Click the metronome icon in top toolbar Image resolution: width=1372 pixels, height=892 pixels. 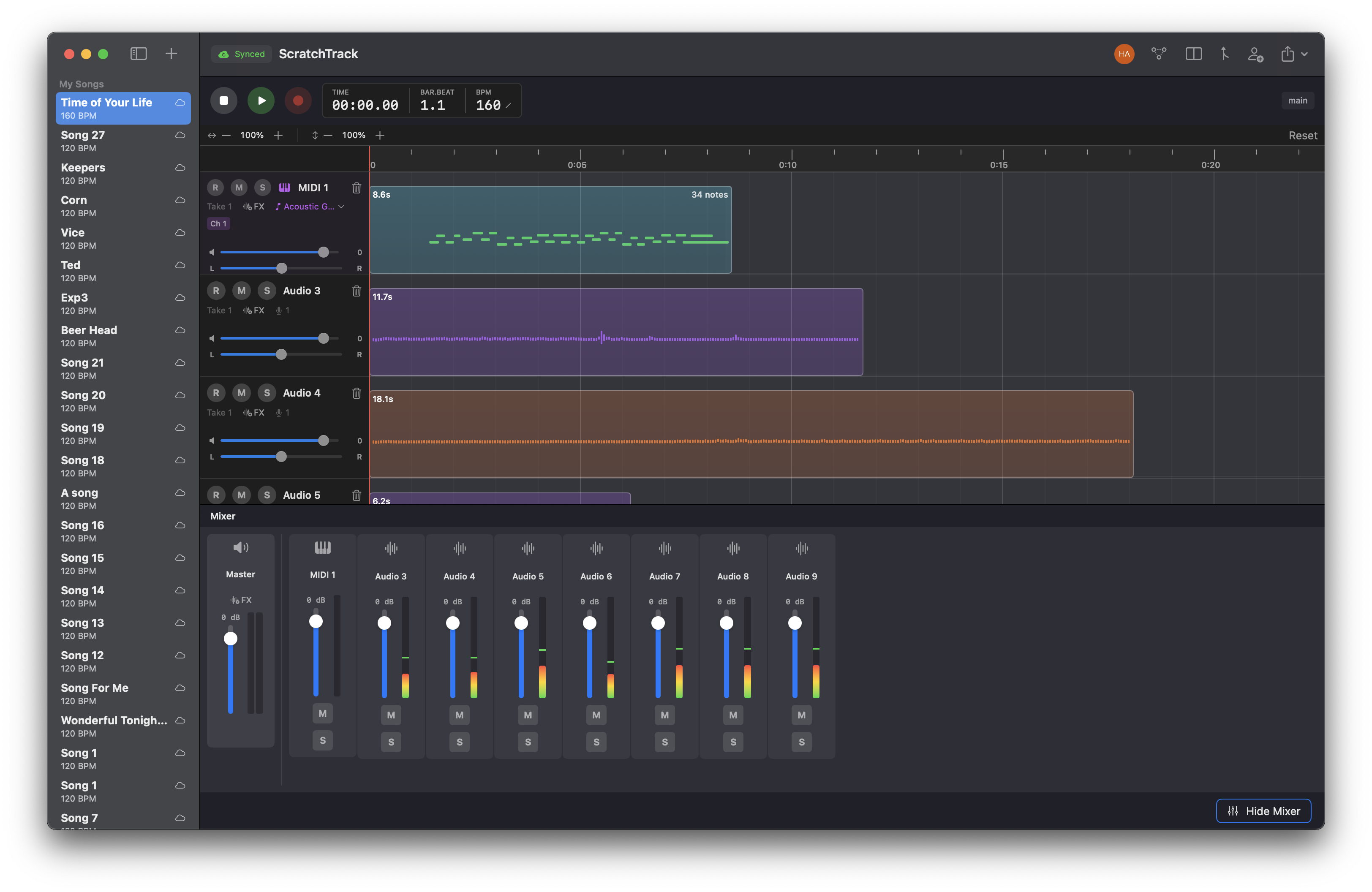coord(1225,54)
